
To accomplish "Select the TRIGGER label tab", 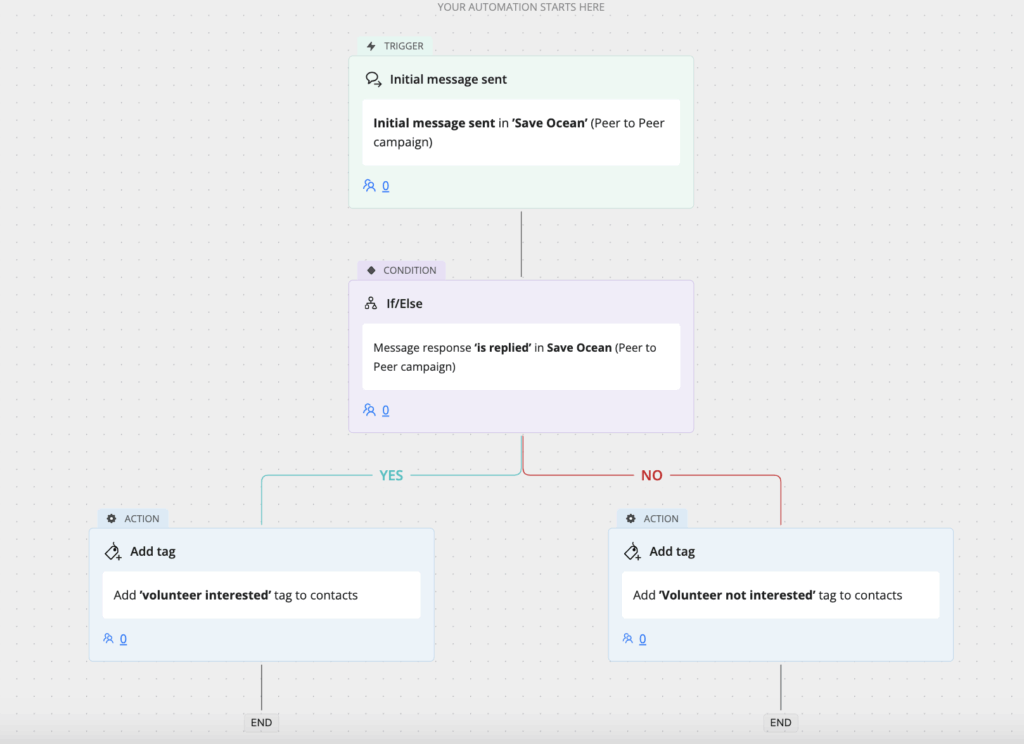I will tap(395, 46).
